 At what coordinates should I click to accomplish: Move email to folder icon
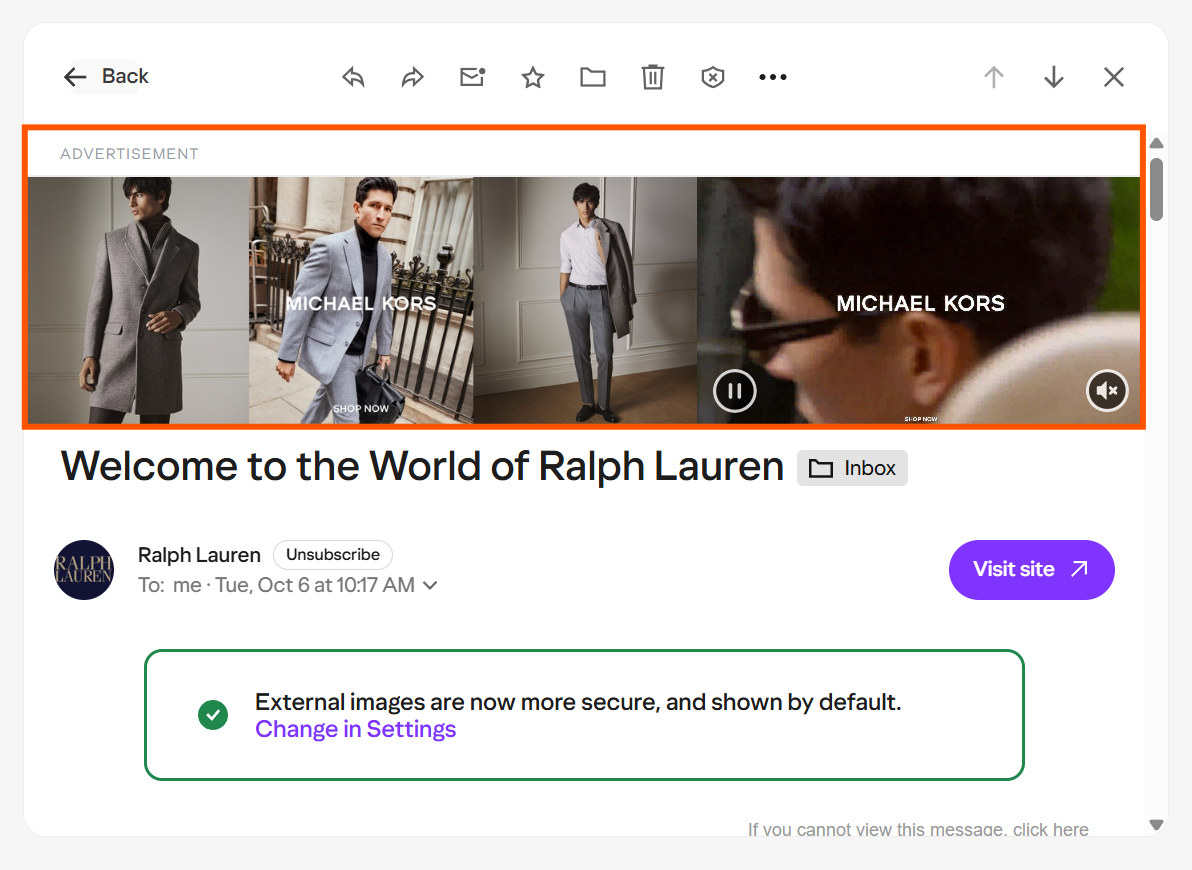click(x=593, y=77)
